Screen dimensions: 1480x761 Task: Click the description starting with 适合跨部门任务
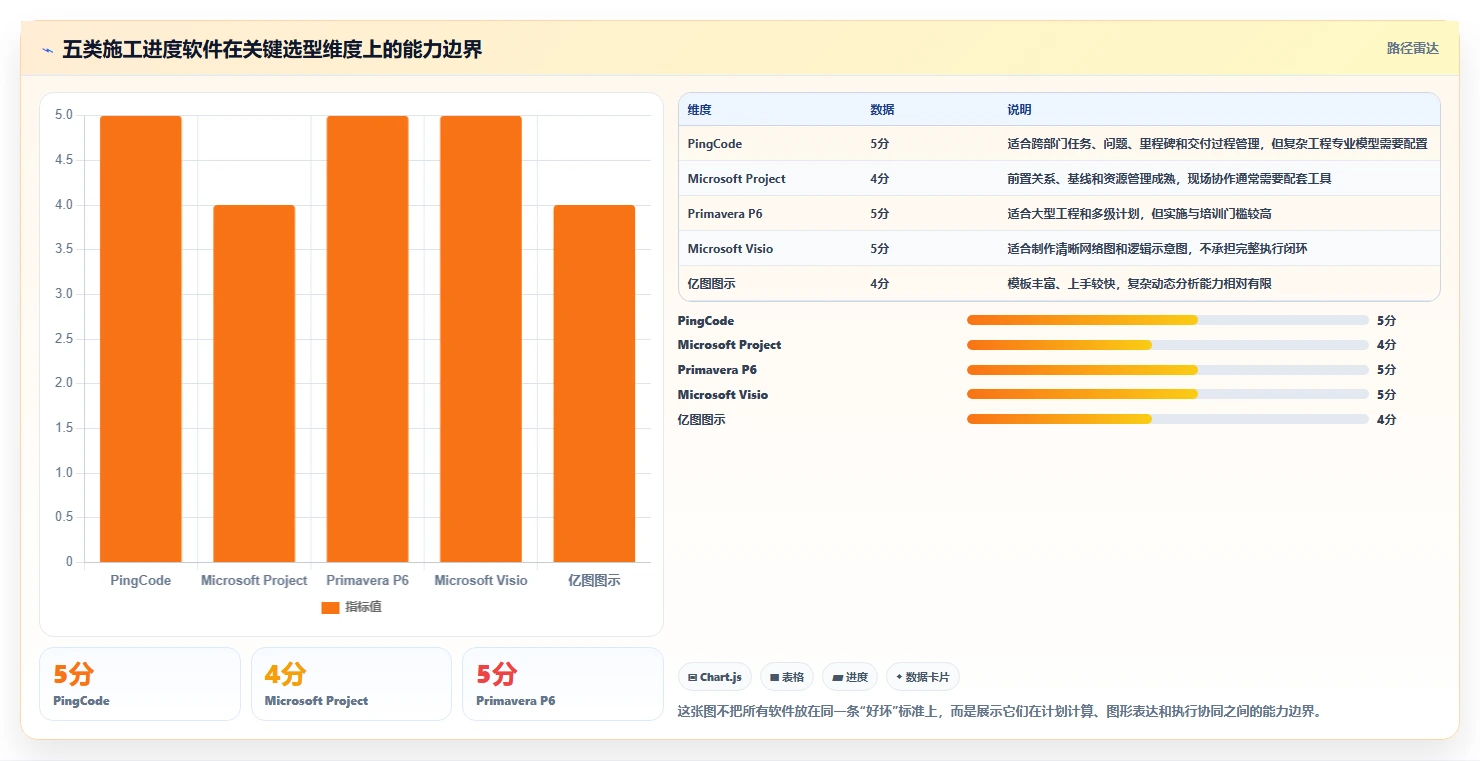(x=1217, y=144)
